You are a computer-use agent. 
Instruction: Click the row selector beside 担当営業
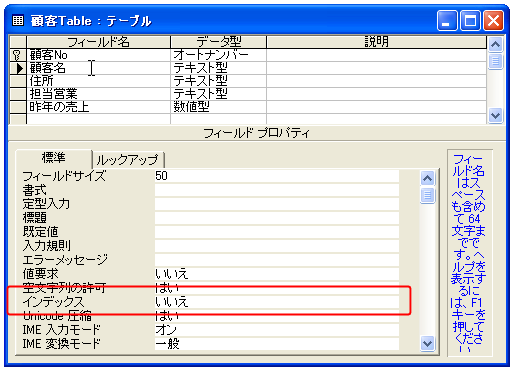point(18,94)
